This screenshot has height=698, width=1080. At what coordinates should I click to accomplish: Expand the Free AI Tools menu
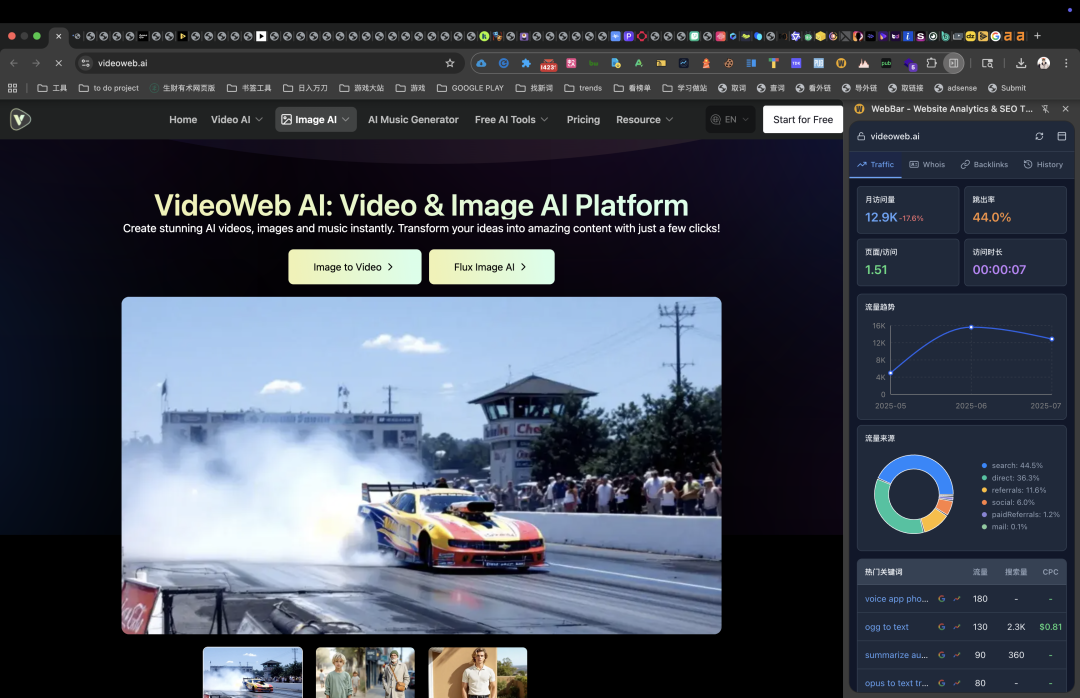511,119
